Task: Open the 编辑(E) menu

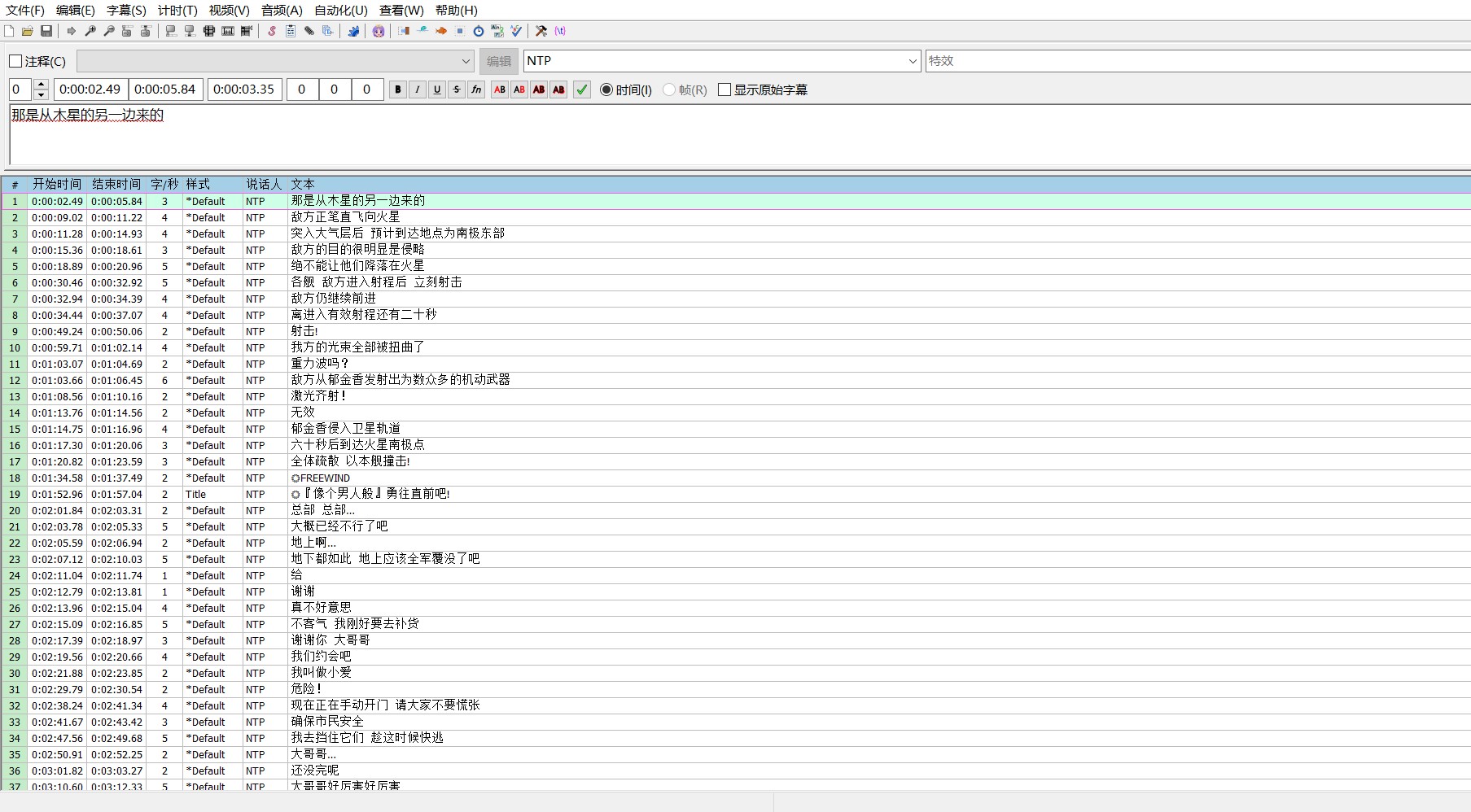Action: (x=76, y=11)
